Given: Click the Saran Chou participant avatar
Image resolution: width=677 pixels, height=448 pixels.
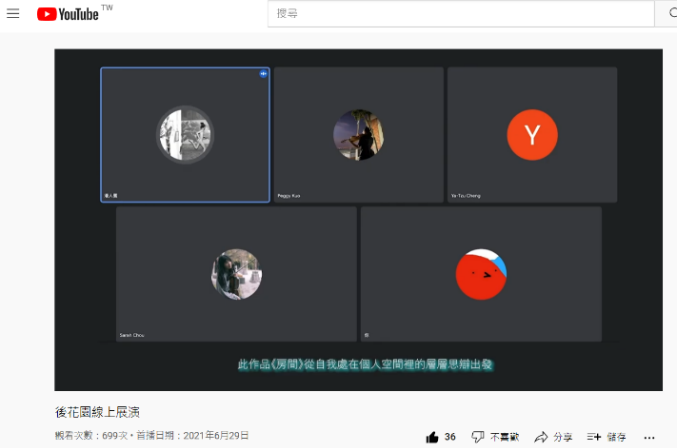Looking at the screenshot, I should coord(236,274).
